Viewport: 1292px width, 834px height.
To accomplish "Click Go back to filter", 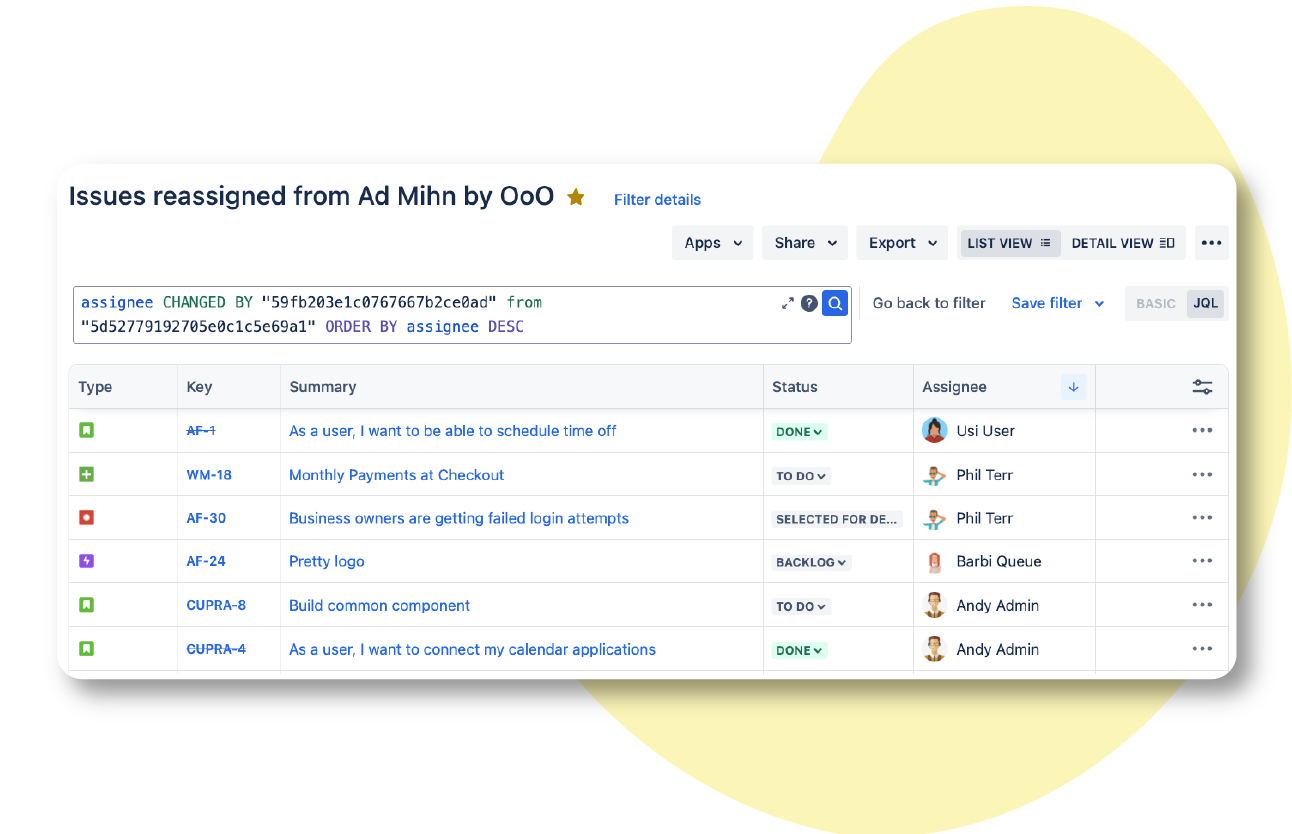I will click(928, 303).
